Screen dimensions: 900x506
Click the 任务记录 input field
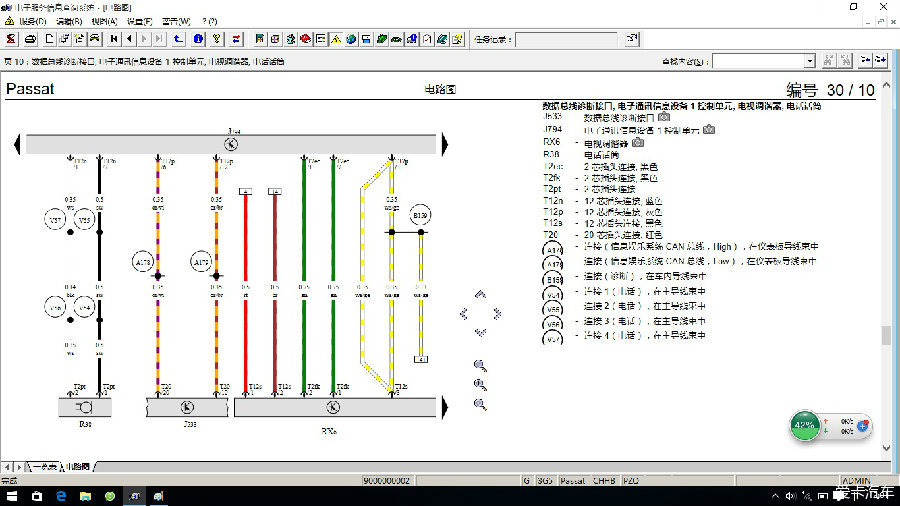coord(566,40)
